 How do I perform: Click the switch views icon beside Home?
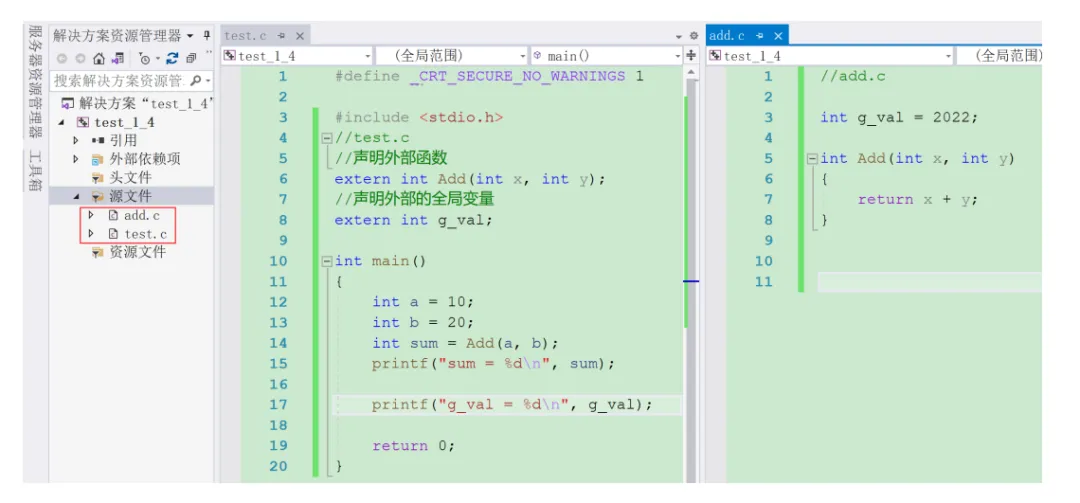[118, 59]
